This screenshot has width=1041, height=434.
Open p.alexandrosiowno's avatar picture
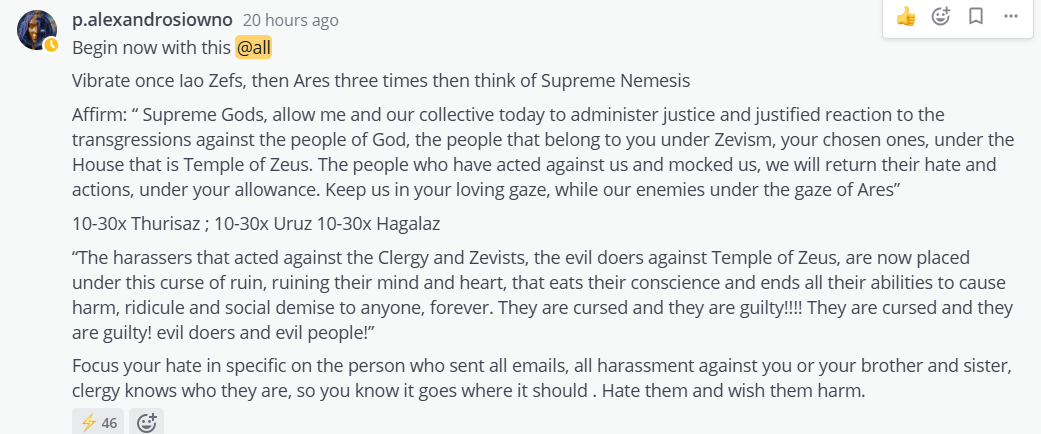(36, 29)
